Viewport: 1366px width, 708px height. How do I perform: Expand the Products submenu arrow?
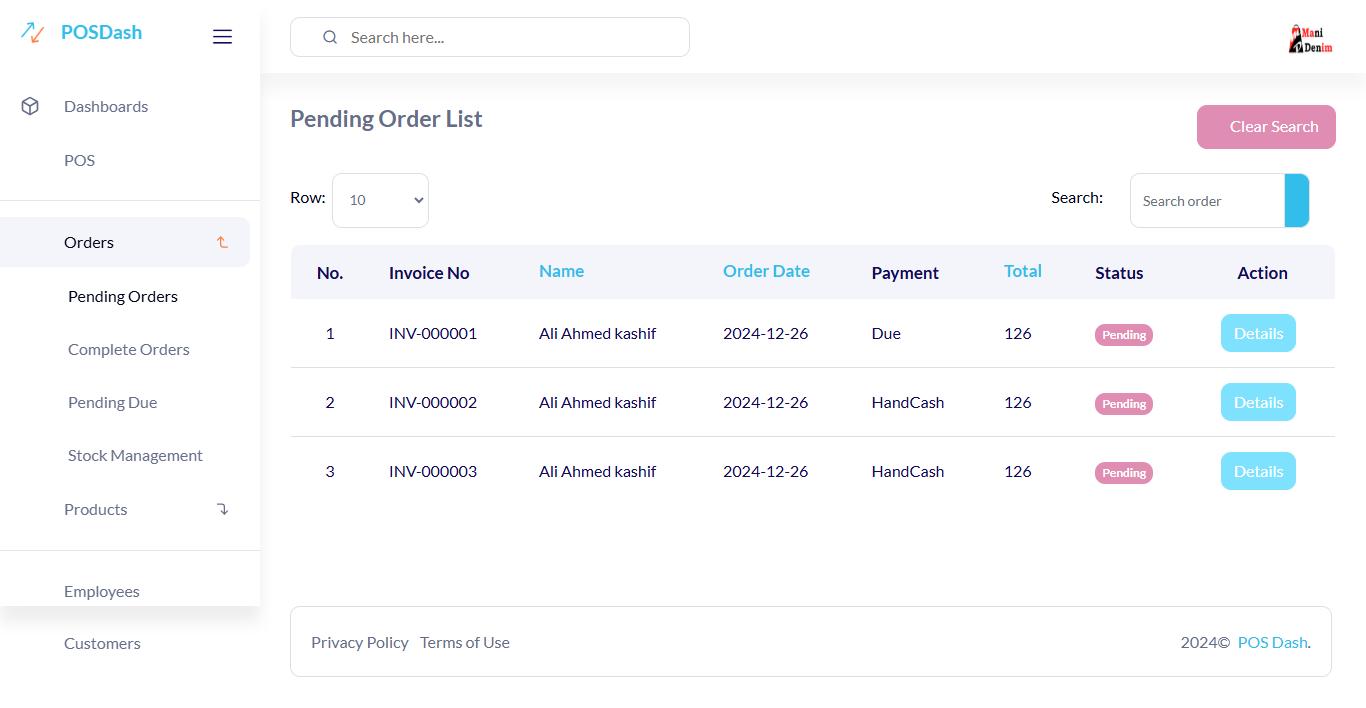coord(222,509)
